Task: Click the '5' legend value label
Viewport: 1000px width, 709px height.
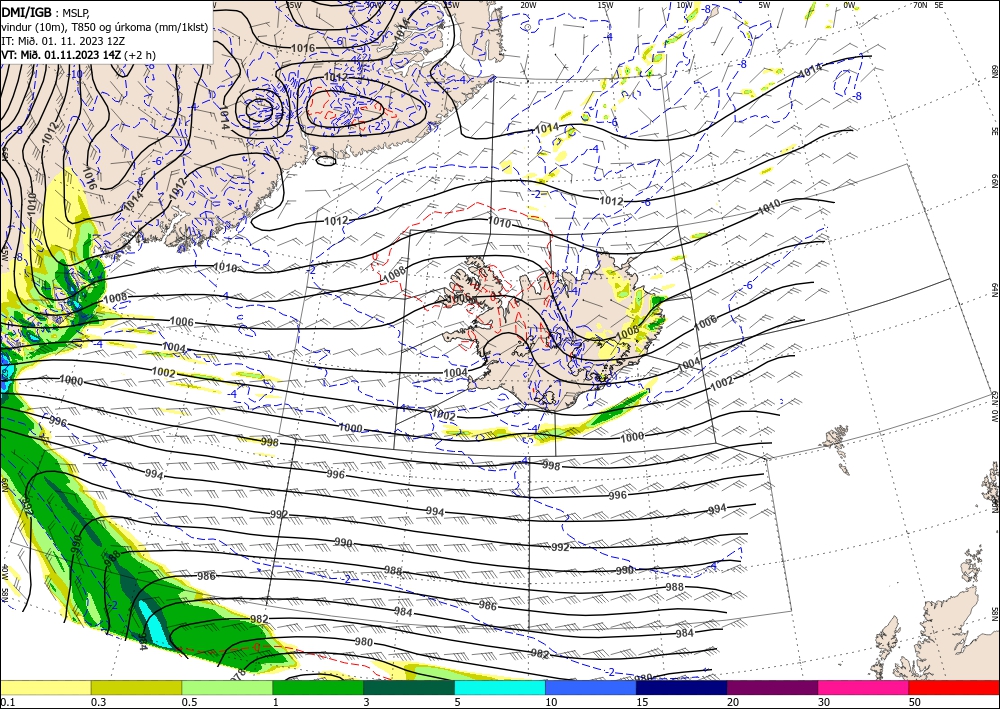Action: click(x=458, y=702)
